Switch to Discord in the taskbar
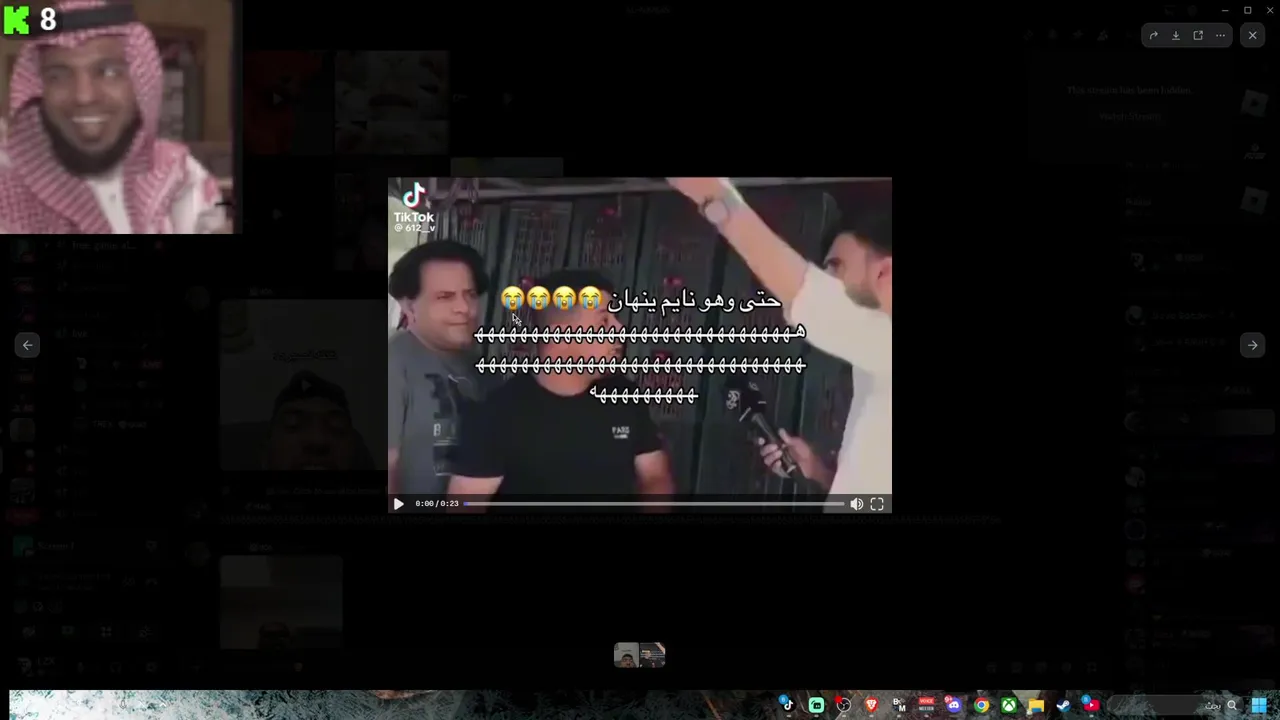This screenshot has height=720, width=1280. point(953,705)
